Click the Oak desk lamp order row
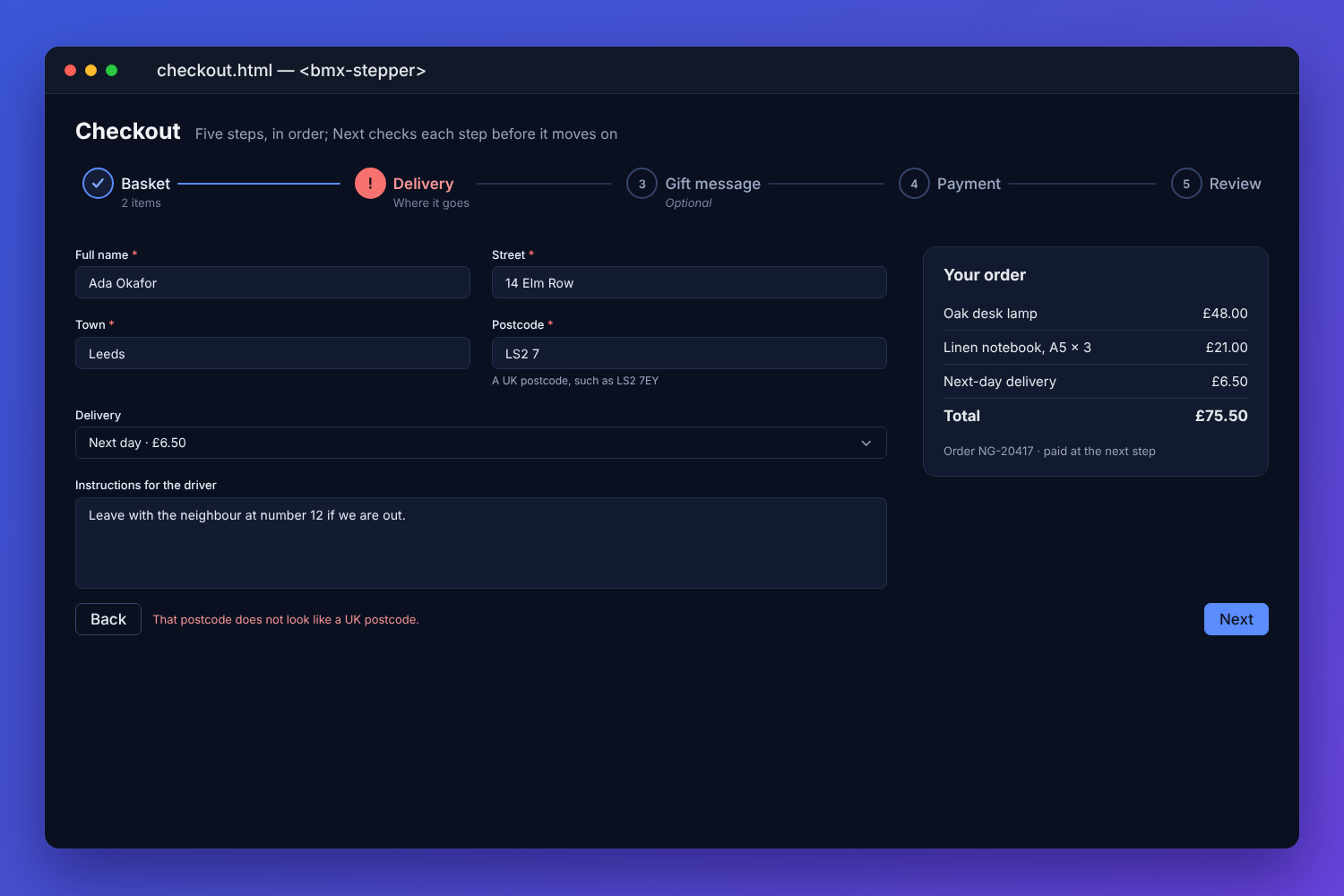This screenshot has height=896, width=1344. point(1096,314)
